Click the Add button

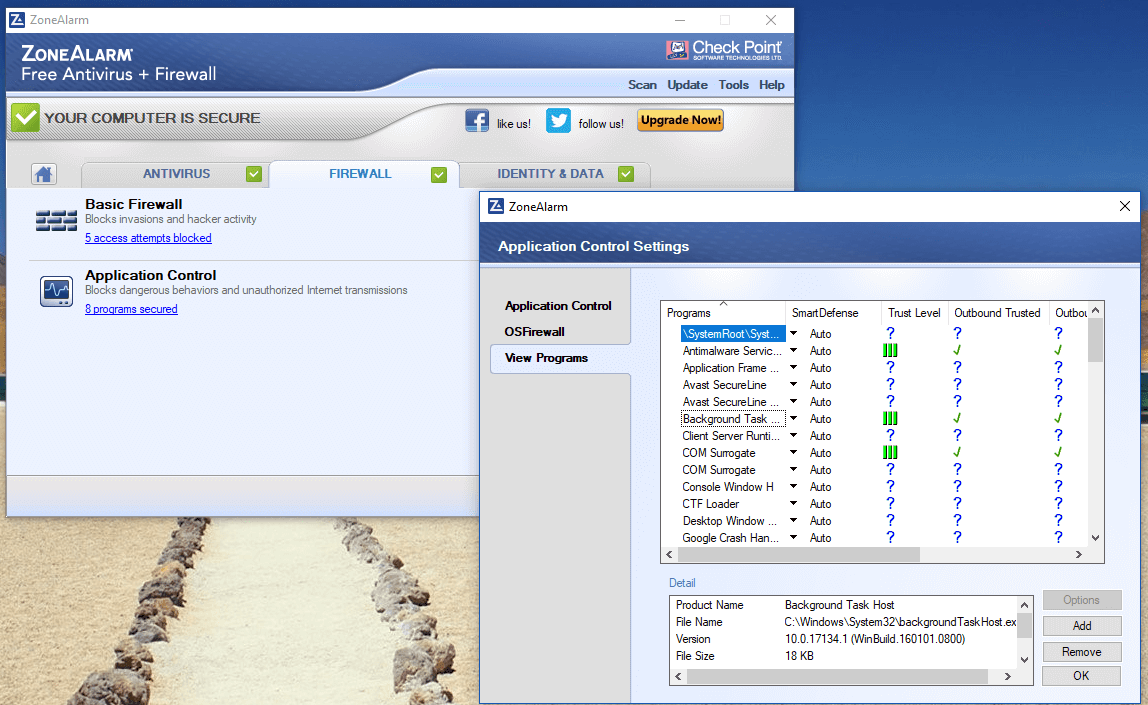[1082, 626]
